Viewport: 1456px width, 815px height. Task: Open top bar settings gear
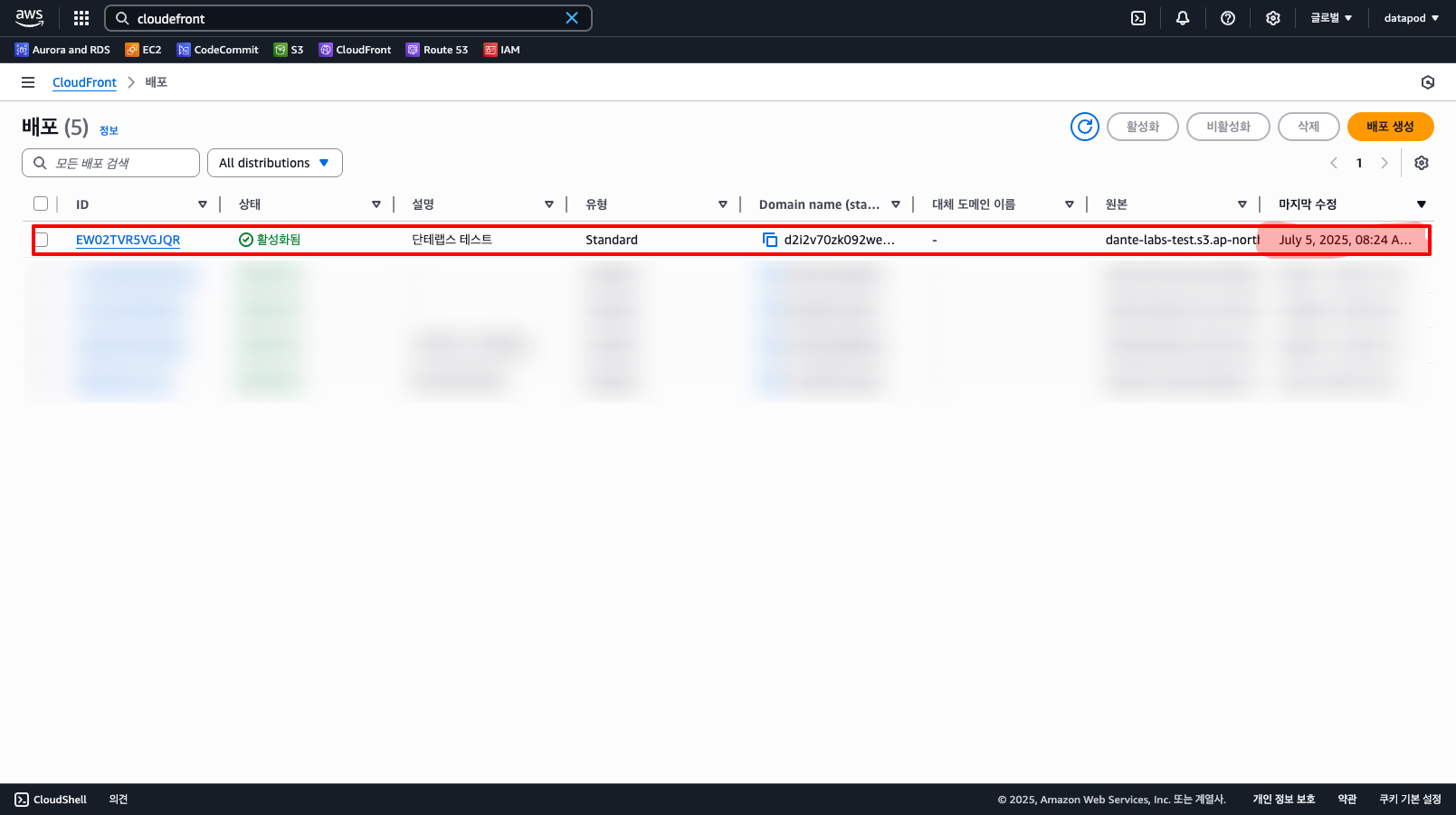coord(1273,18)
